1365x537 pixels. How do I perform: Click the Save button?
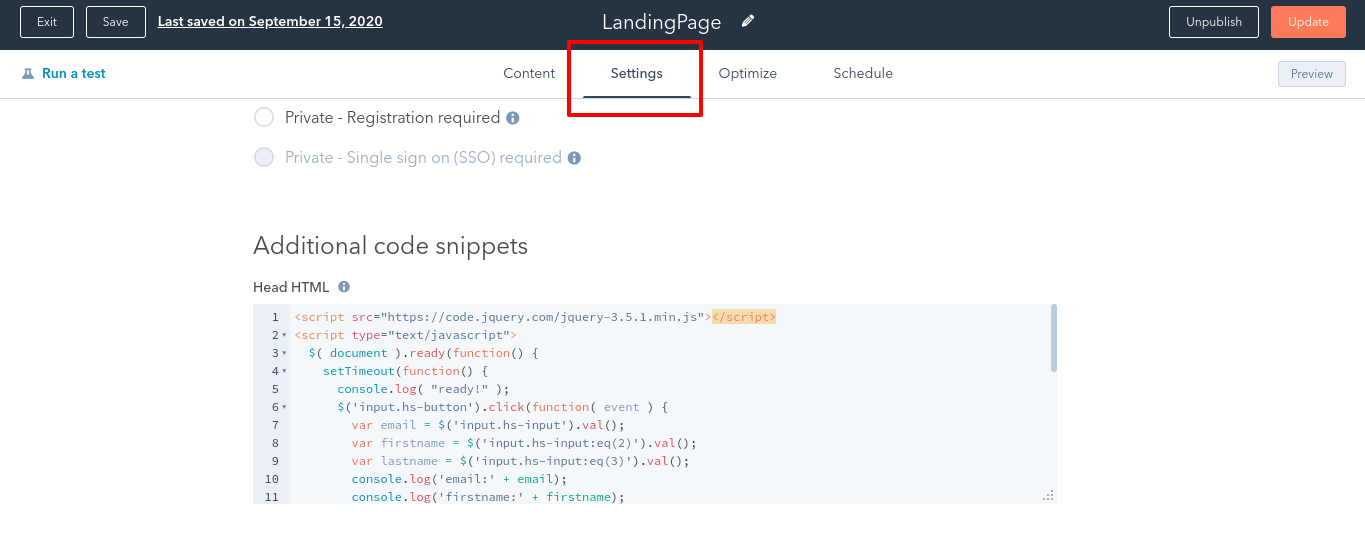coord(116,22)
